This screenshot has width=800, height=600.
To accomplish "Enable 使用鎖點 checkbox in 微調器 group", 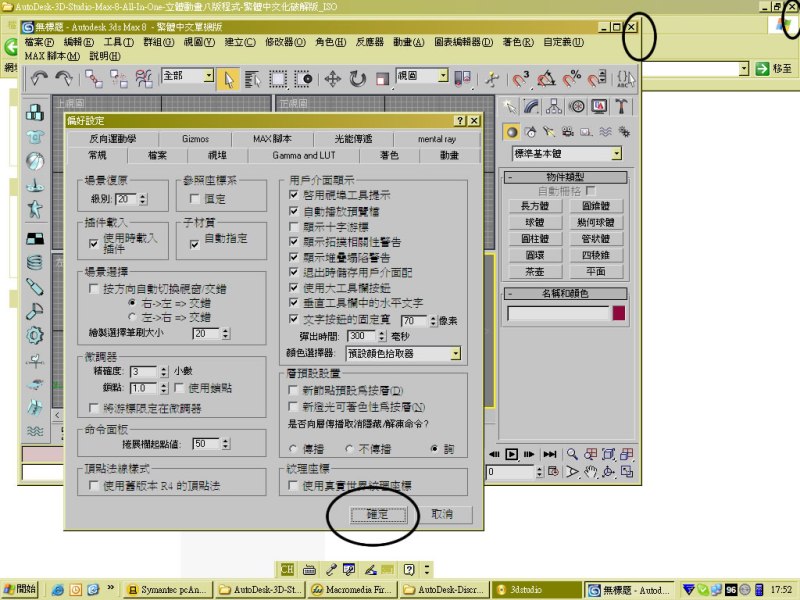I will [x=179, y=388].
